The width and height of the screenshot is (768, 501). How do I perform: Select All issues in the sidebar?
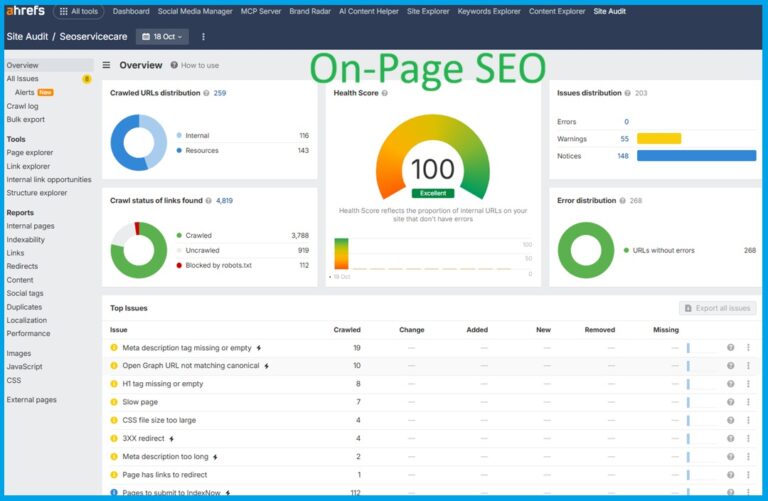(22, 79)
